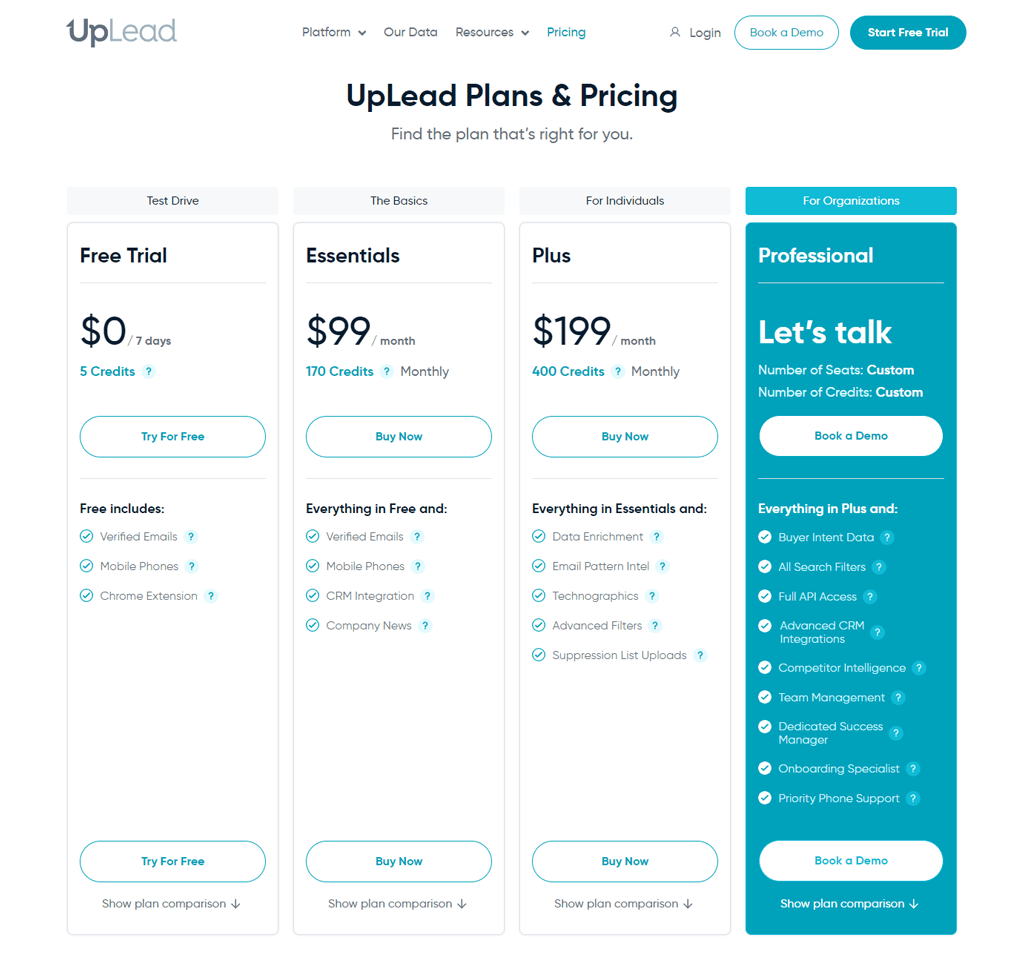Image resolution: width=1024 pixels, height=966 pixels.
Task: Click the Login person icon
Action: pyautogui.click(x=674, y=32)
